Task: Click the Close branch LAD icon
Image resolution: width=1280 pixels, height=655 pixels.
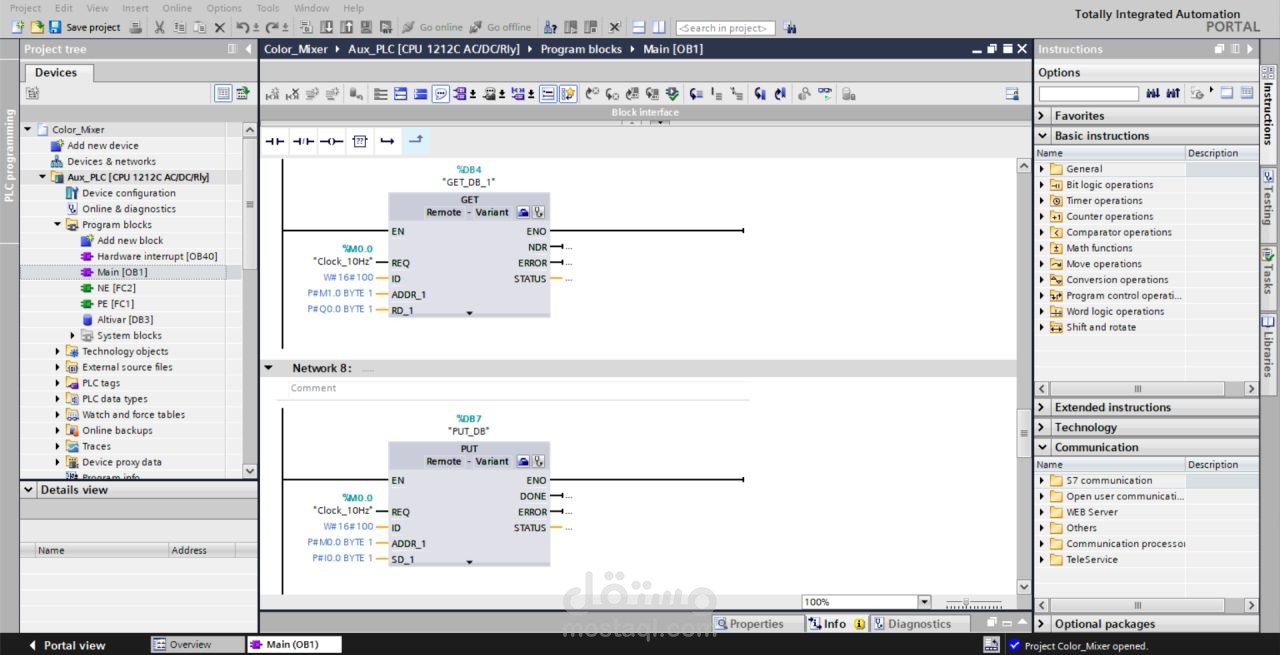Action: (416, 141)
